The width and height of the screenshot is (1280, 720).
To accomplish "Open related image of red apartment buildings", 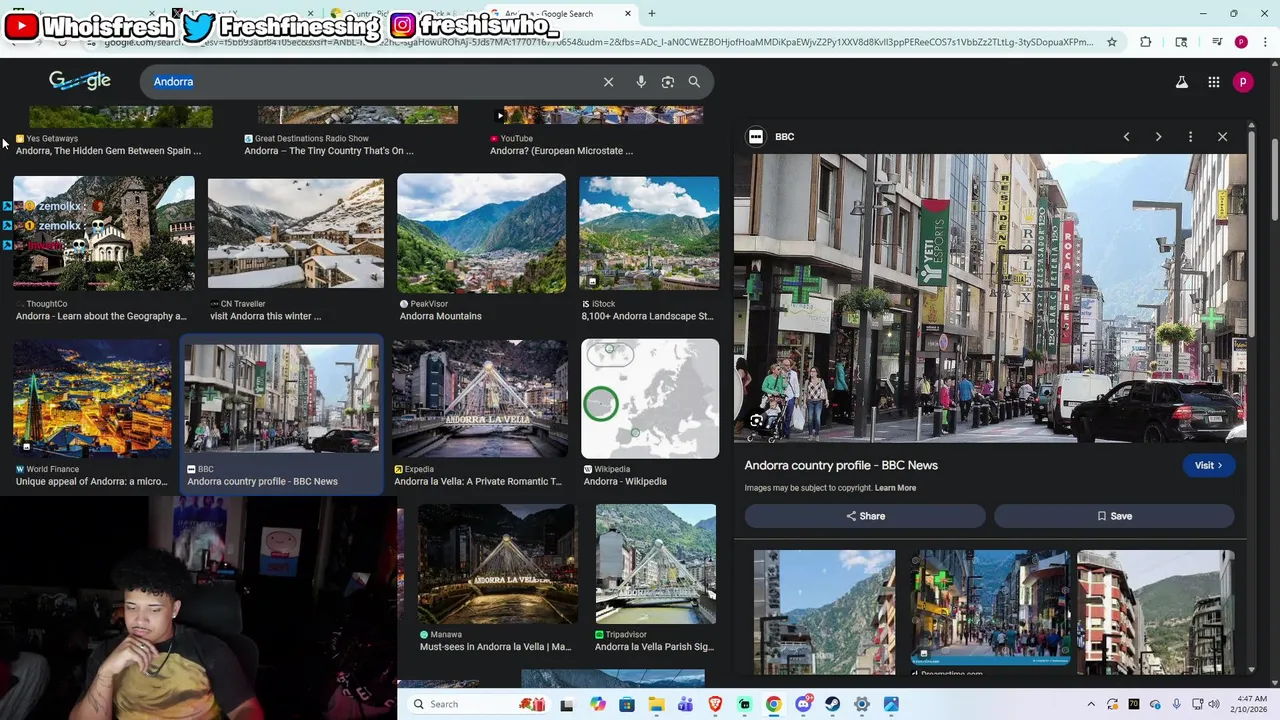I will pos(1156,610).
